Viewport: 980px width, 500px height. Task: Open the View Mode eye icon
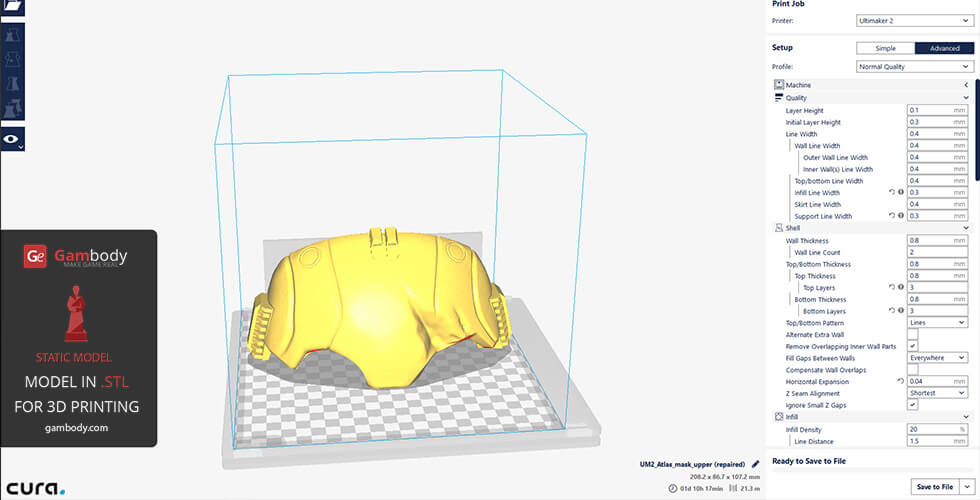11,140
